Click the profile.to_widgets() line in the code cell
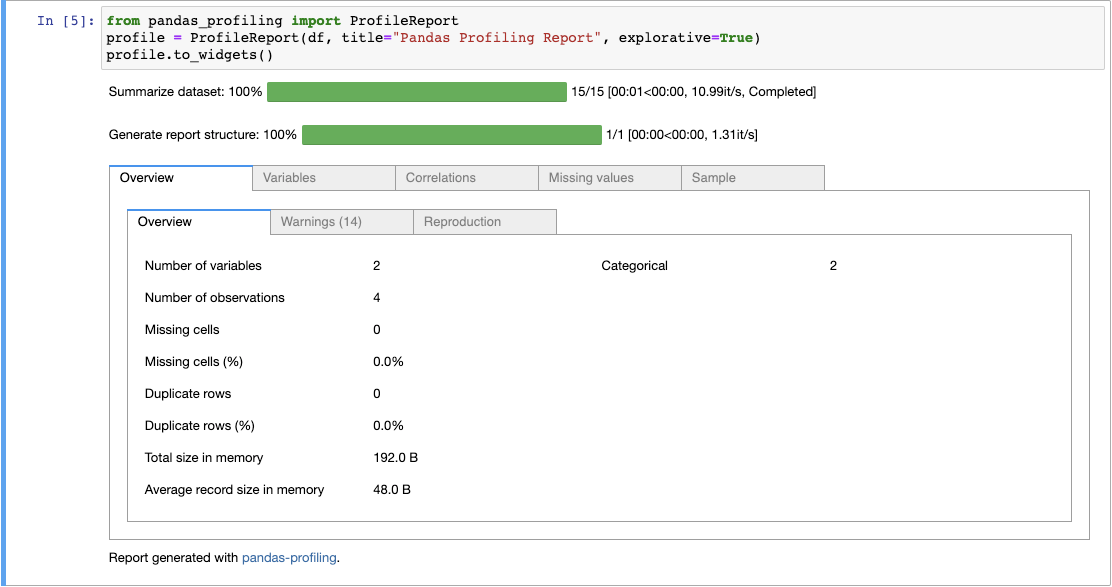 pyautogui.click(x=189, y=56)
